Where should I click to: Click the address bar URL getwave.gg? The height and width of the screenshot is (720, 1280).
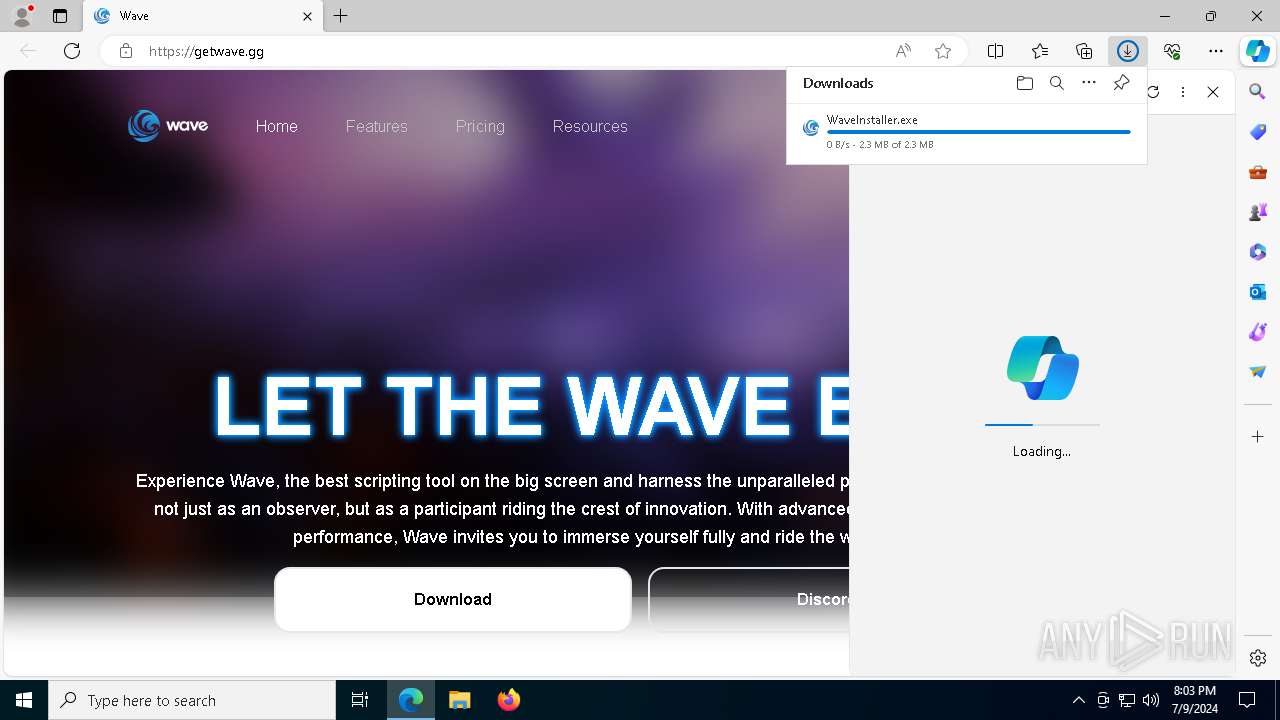206,51
